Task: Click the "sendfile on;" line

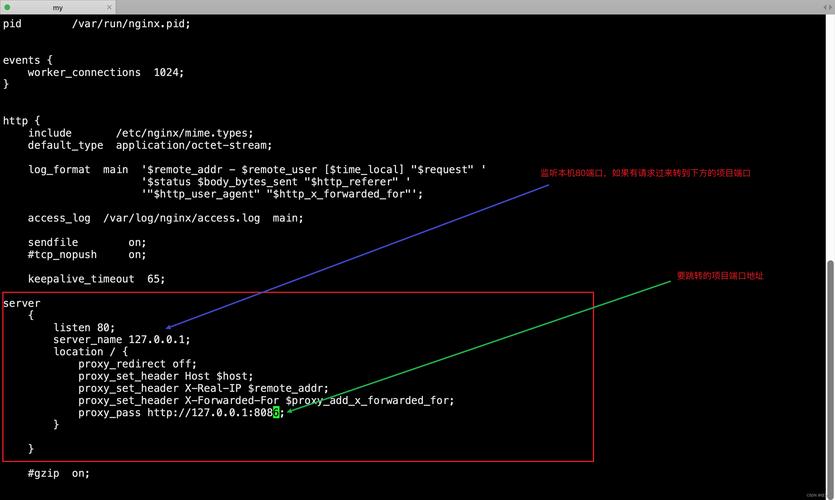Action: pos(87,243)
